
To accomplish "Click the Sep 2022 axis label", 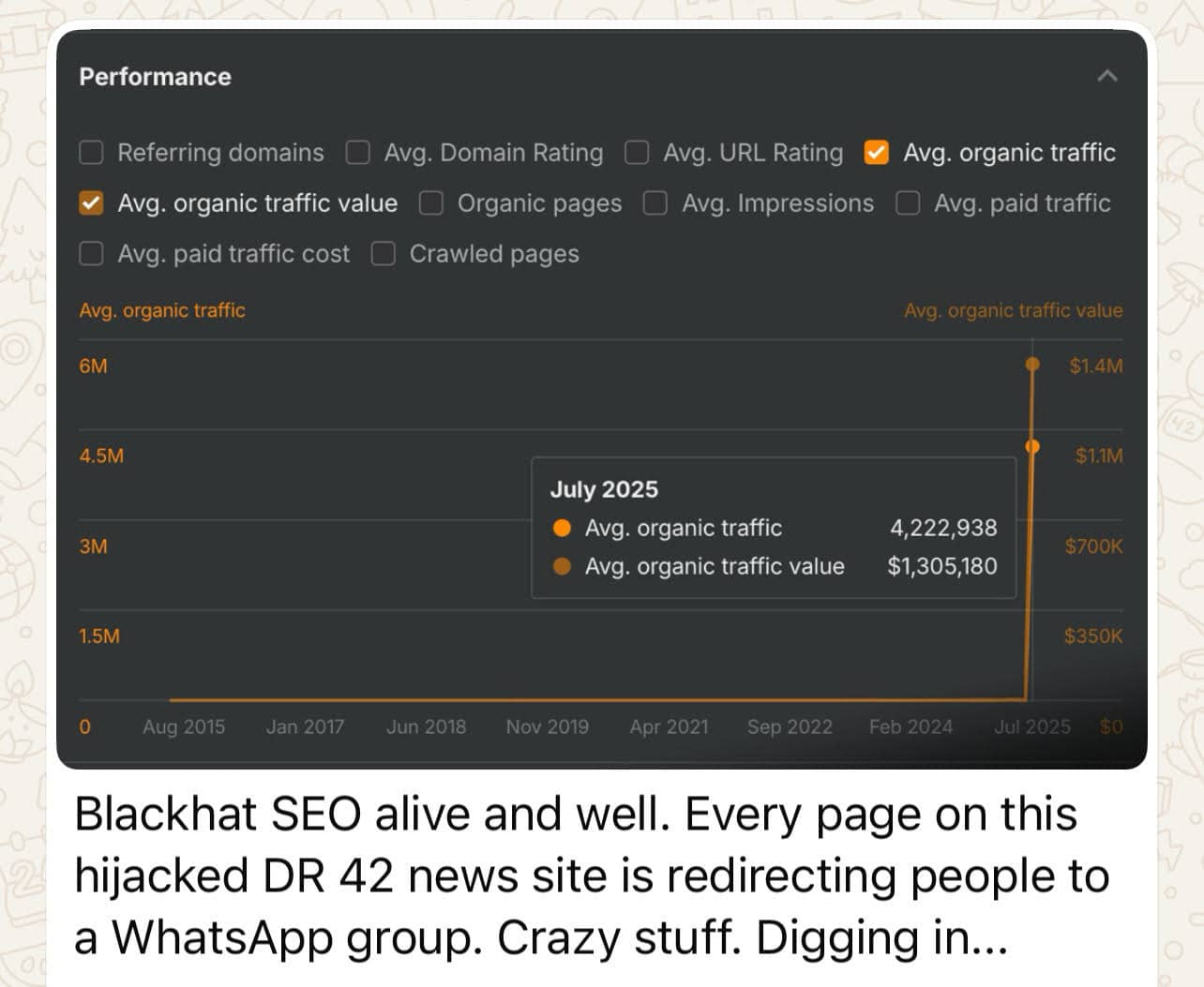I will click(790, 726).
